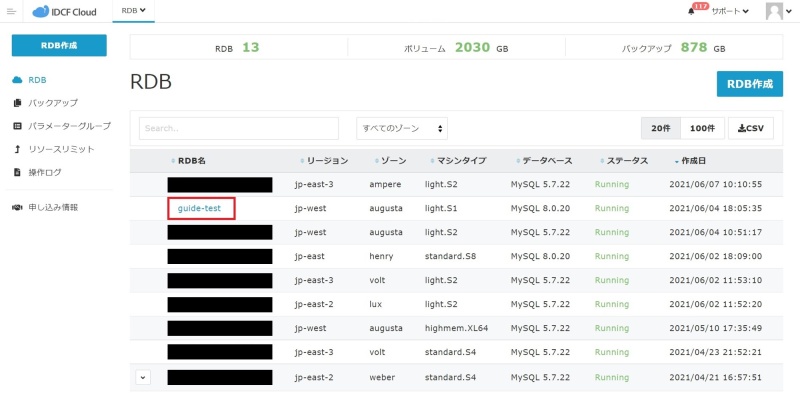Viewport: 800px width, 395px height.
Task: Click the パラメーターグループ sidebar icon
Action: click(x=17, y=126)
